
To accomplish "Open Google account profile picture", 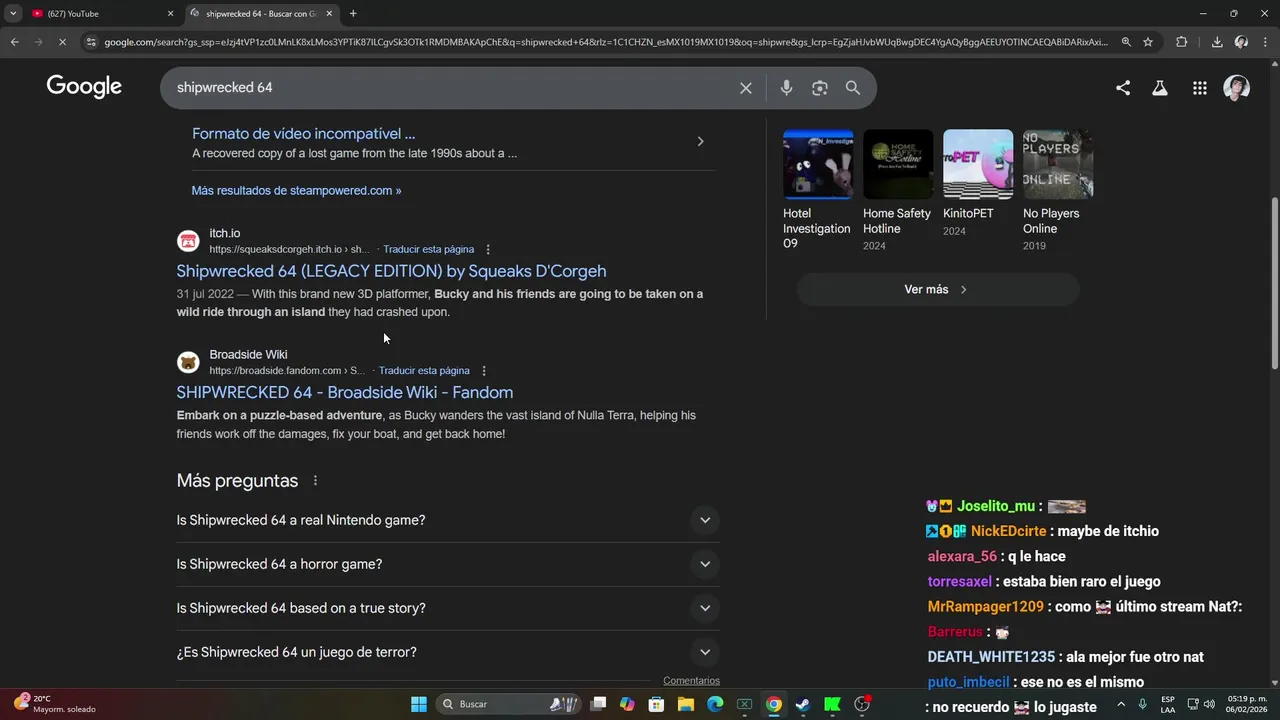I will coord(1237,88).
